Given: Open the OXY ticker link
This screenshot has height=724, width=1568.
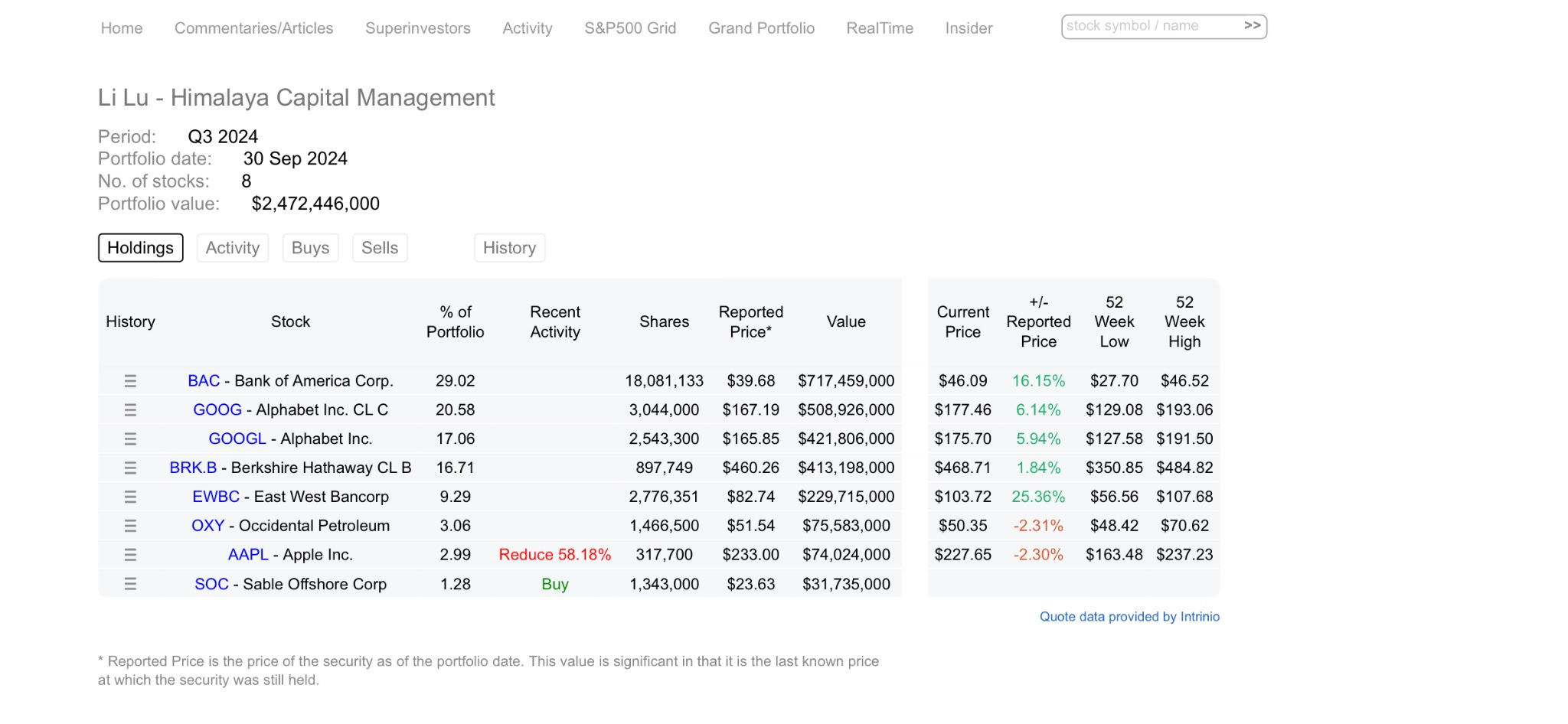Looking at the screenshot, I should 207,526.
